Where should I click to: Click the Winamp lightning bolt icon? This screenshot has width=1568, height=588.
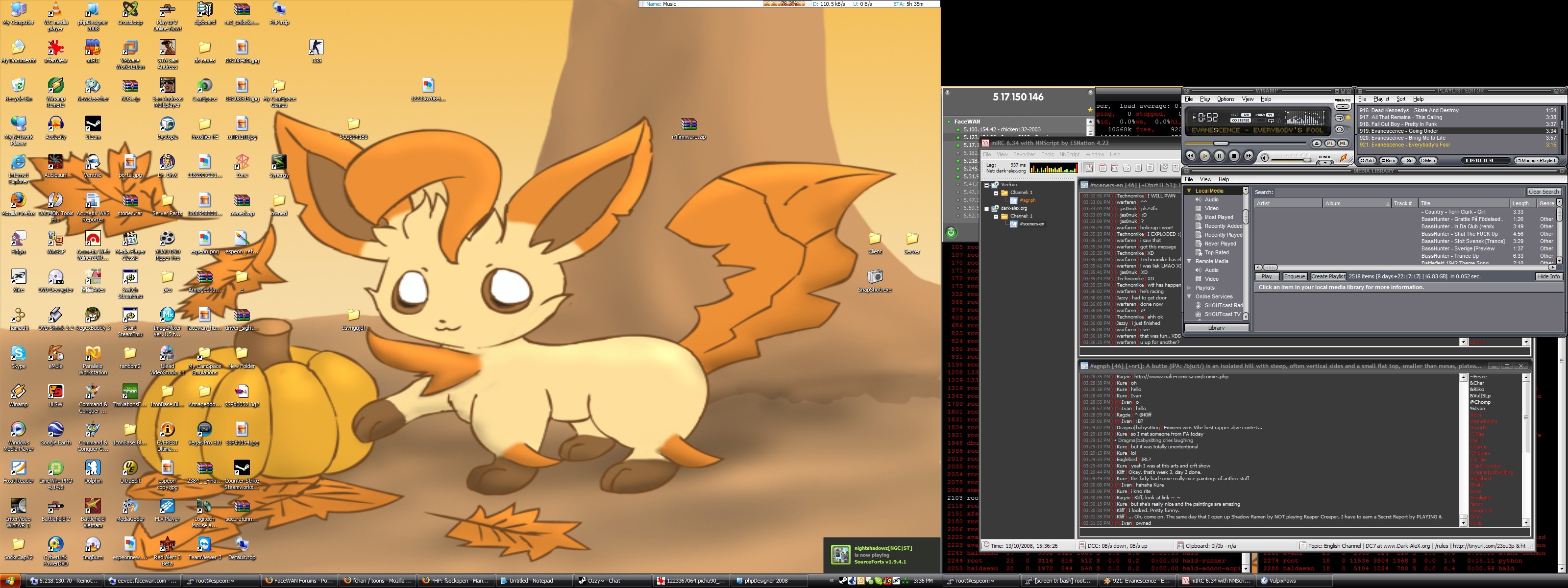1344,158
